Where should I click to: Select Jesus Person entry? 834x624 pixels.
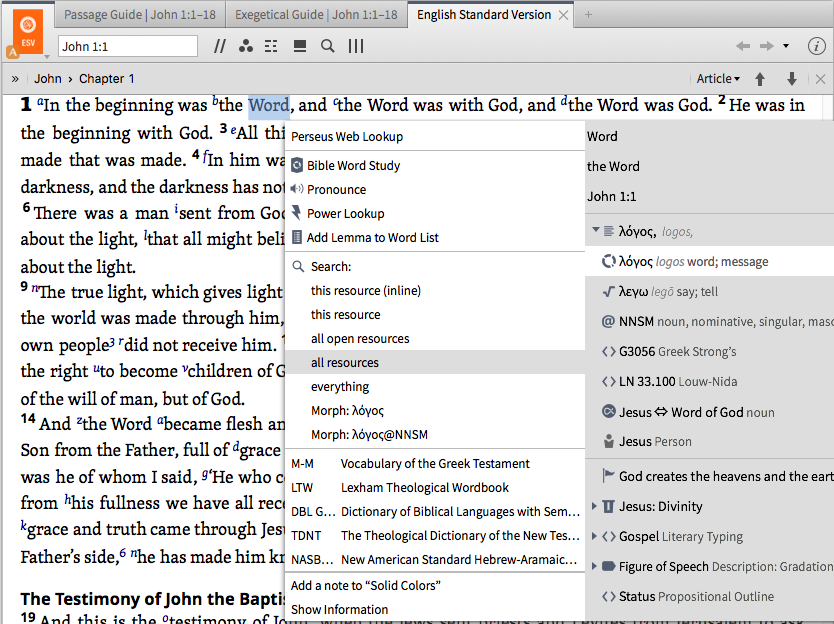coord(710,442)
